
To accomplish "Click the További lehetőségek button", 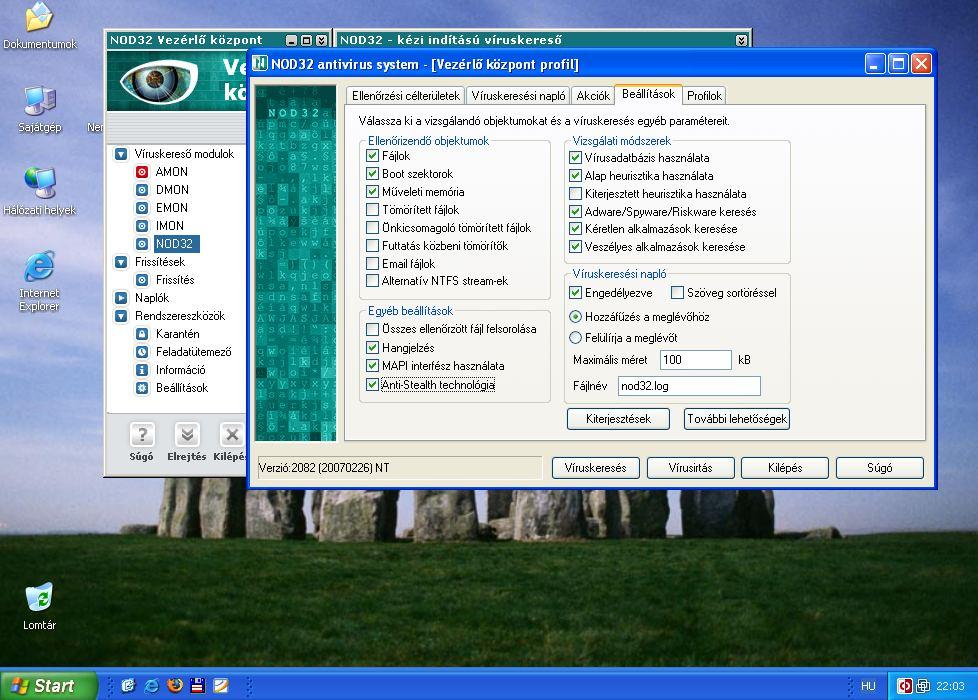I will [737, 419].
